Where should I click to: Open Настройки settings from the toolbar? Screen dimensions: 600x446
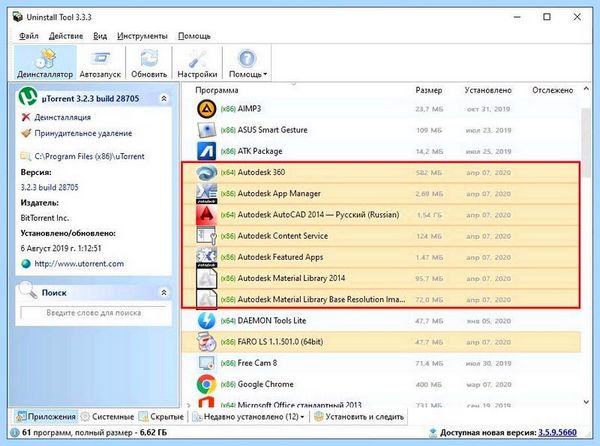[197, 63]
